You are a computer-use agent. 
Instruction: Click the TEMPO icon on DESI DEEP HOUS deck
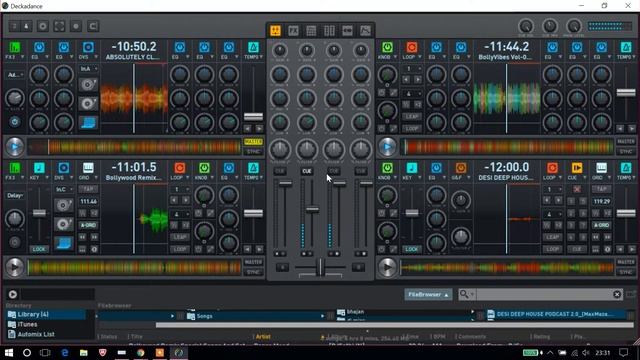[626, 168]
